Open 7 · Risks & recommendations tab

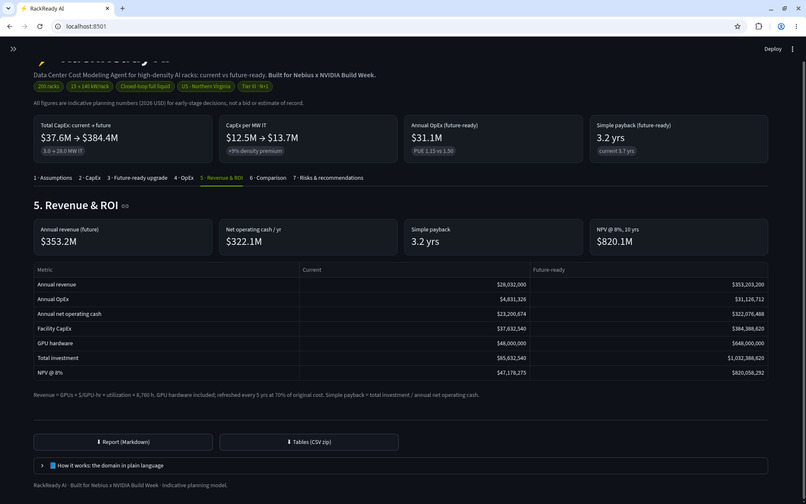328,178
